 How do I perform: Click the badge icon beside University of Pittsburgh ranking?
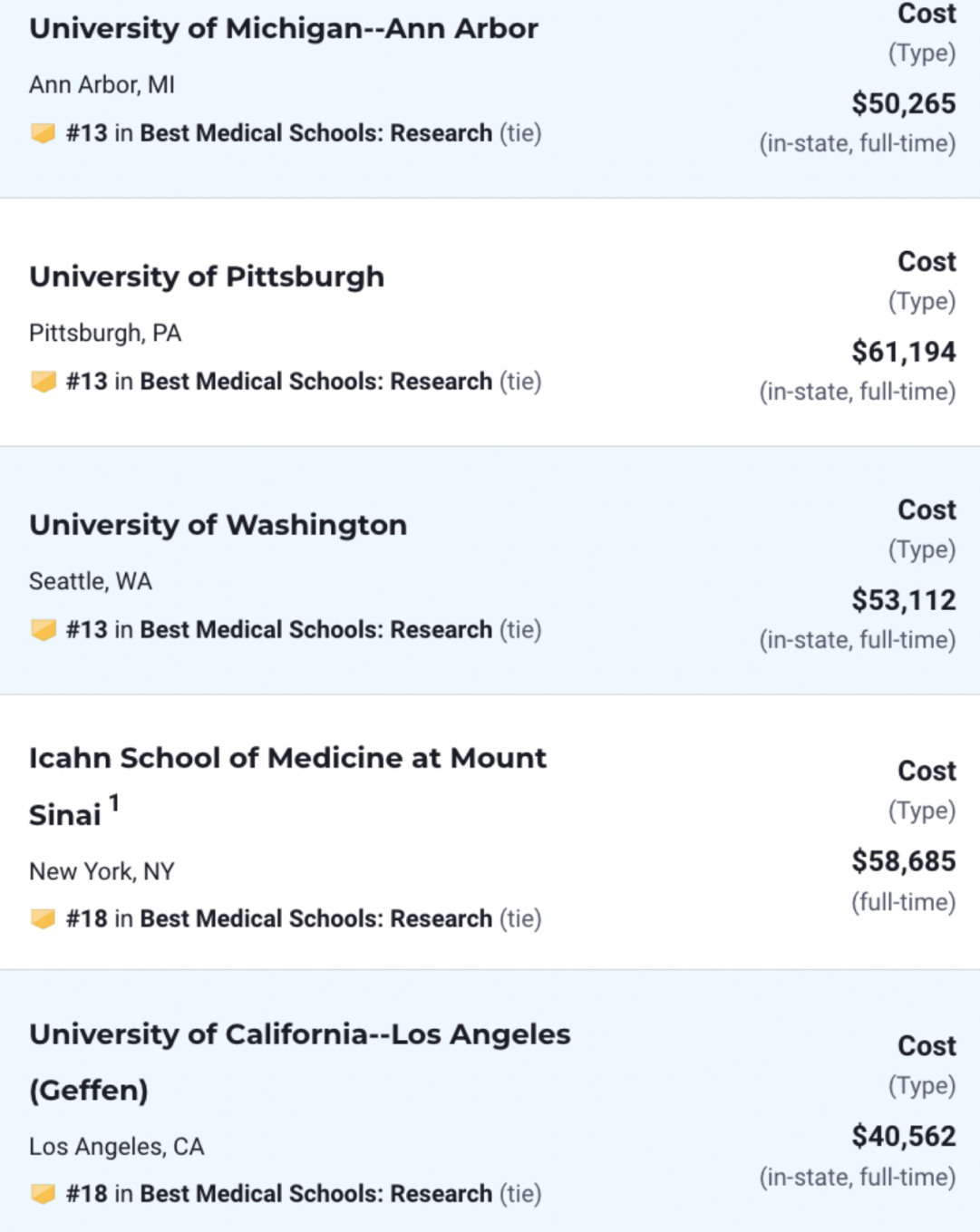43,382
